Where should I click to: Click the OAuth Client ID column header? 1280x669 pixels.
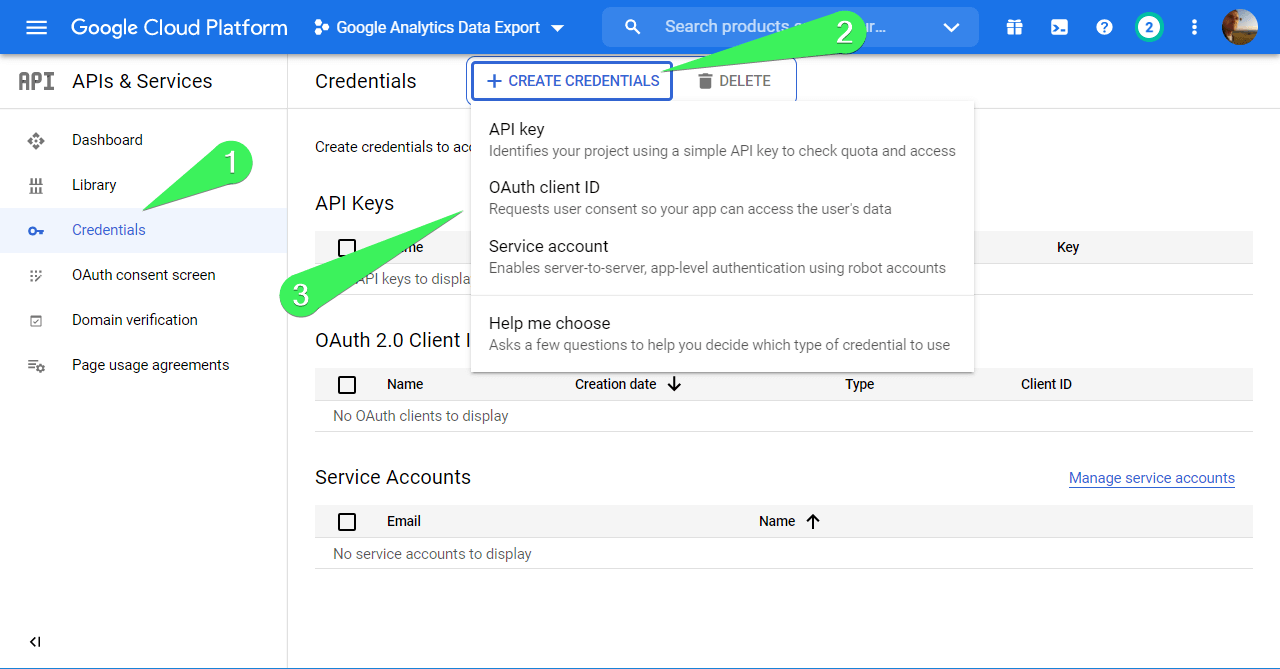point(1046,384)
